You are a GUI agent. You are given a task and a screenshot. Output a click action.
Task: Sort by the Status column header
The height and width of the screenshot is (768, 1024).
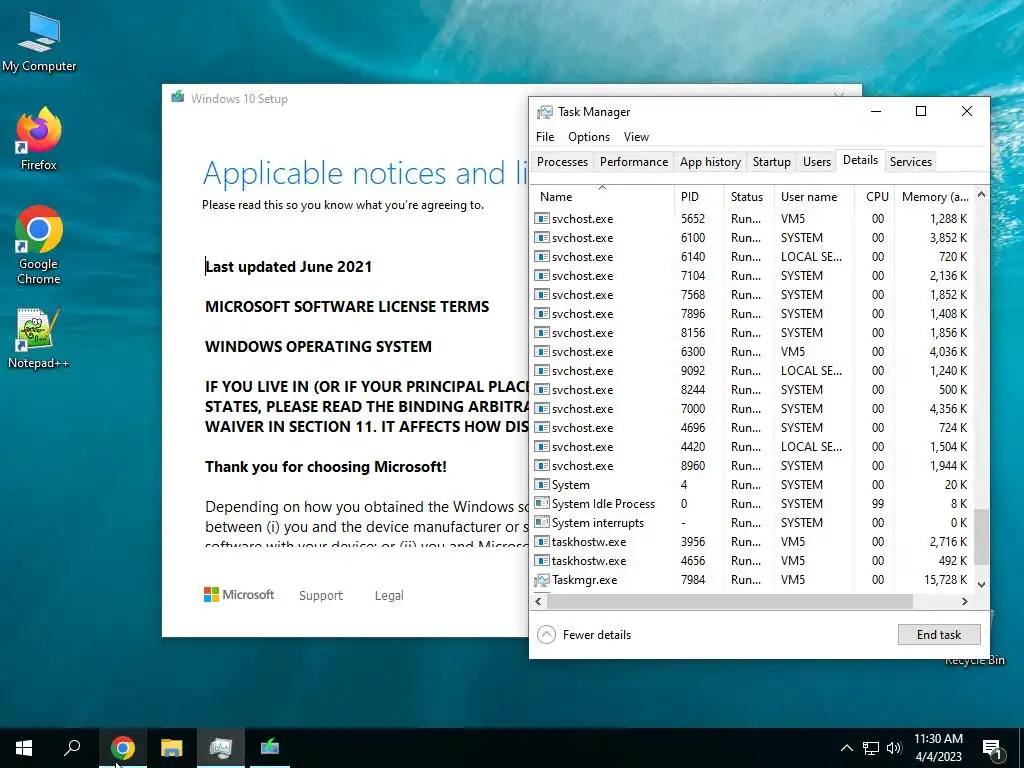pyautogui.click(x=748, y=197)
